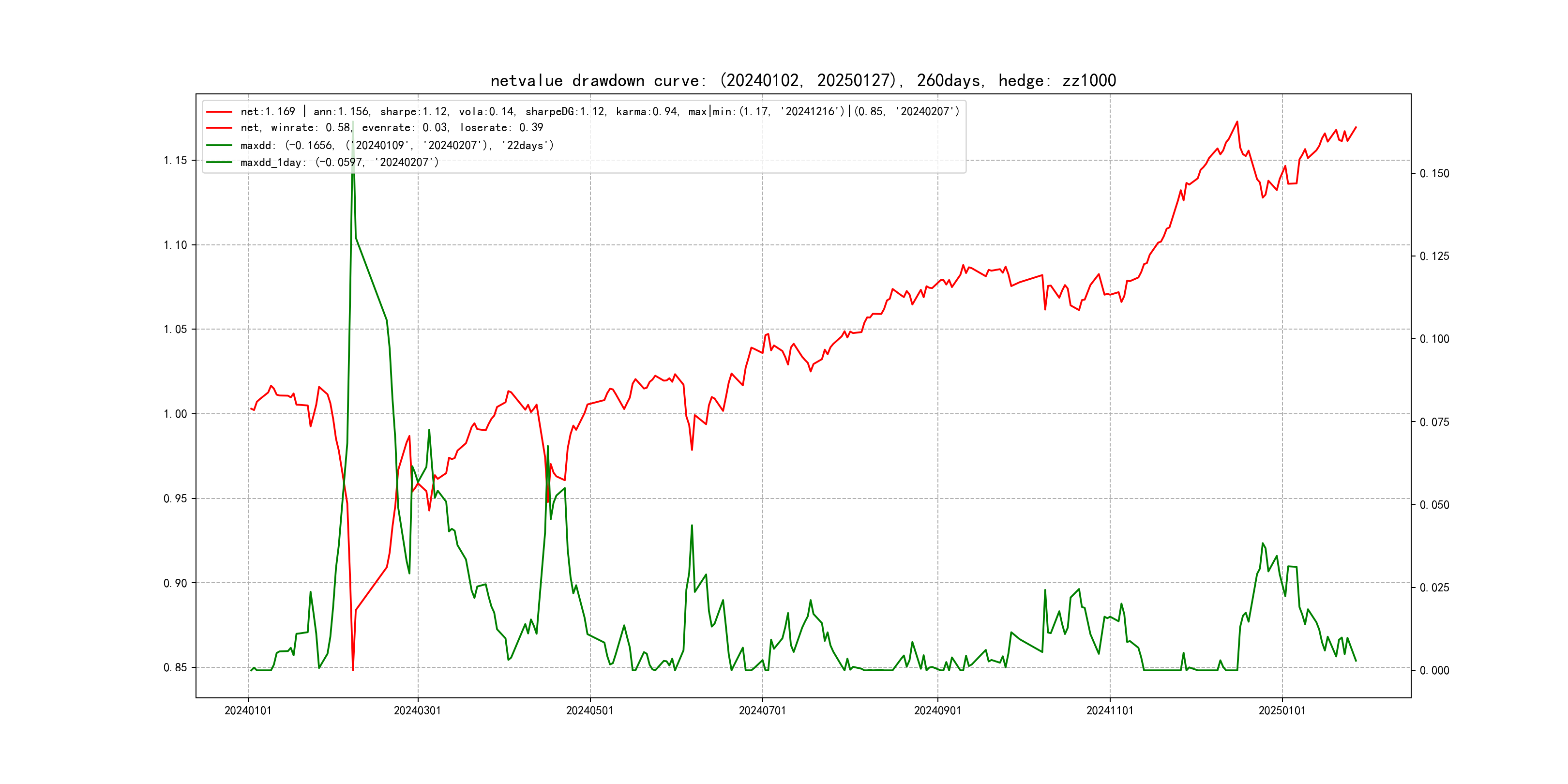Click the chart title text
The image size is (1568, 784).
point(803,80)
